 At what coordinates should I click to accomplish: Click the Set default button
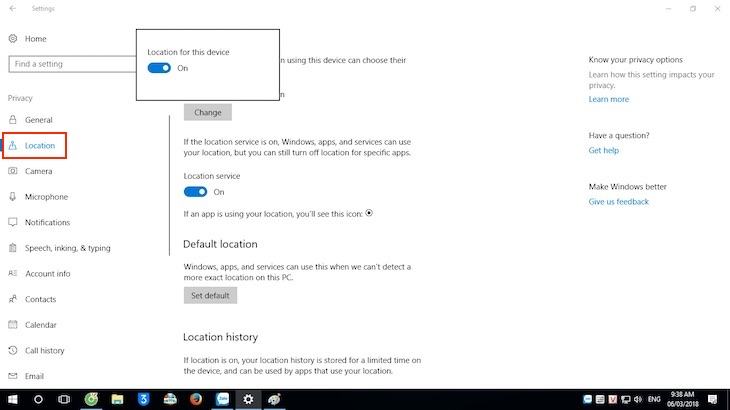point(210,296)
